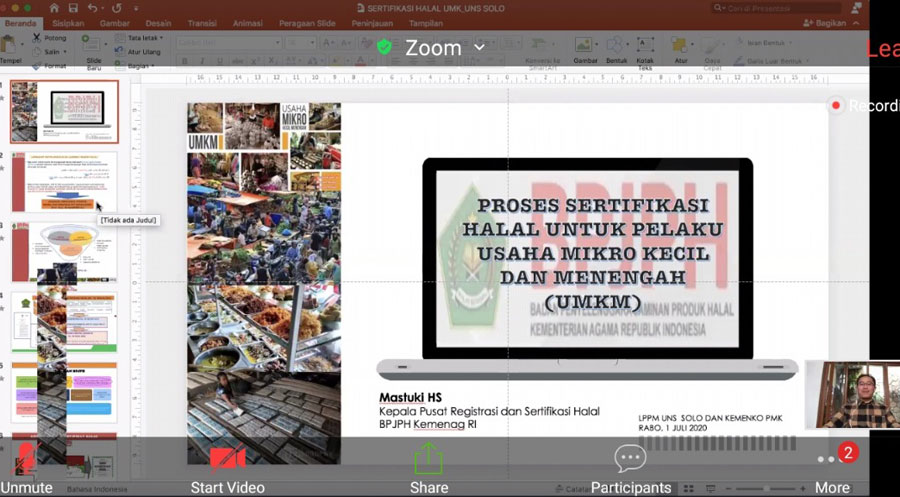Open the font name combo box
900x497 pixels.
(x=229, y=43)
